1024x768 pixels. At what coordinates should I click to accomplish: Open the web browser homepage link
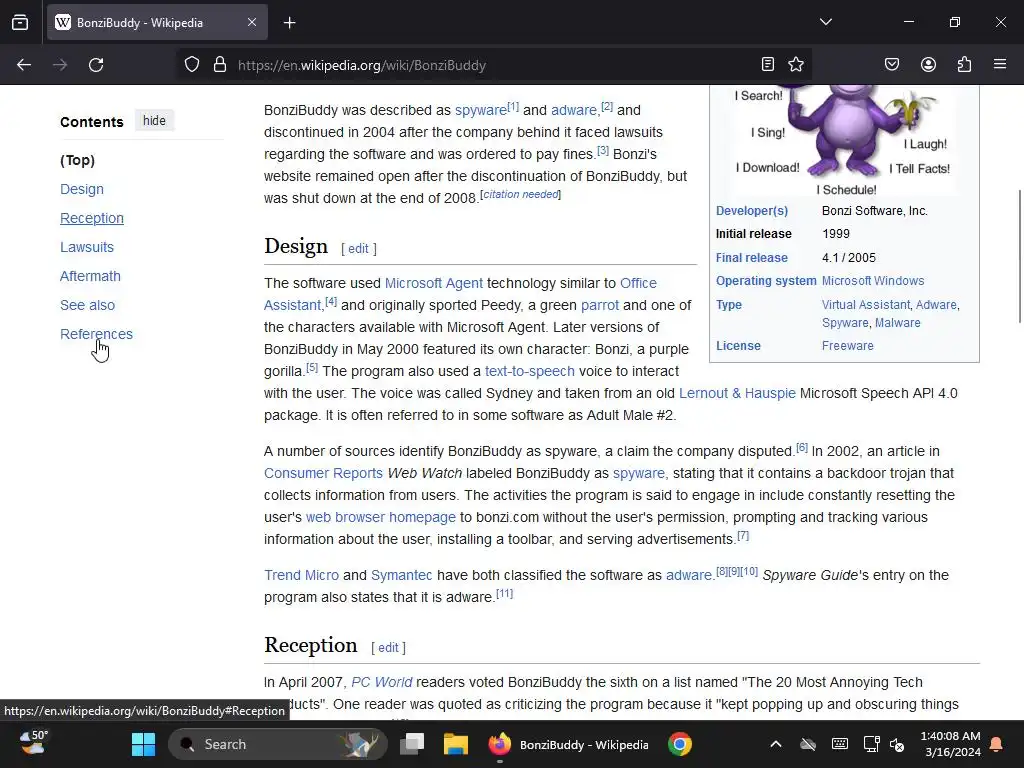pos(381,517)
